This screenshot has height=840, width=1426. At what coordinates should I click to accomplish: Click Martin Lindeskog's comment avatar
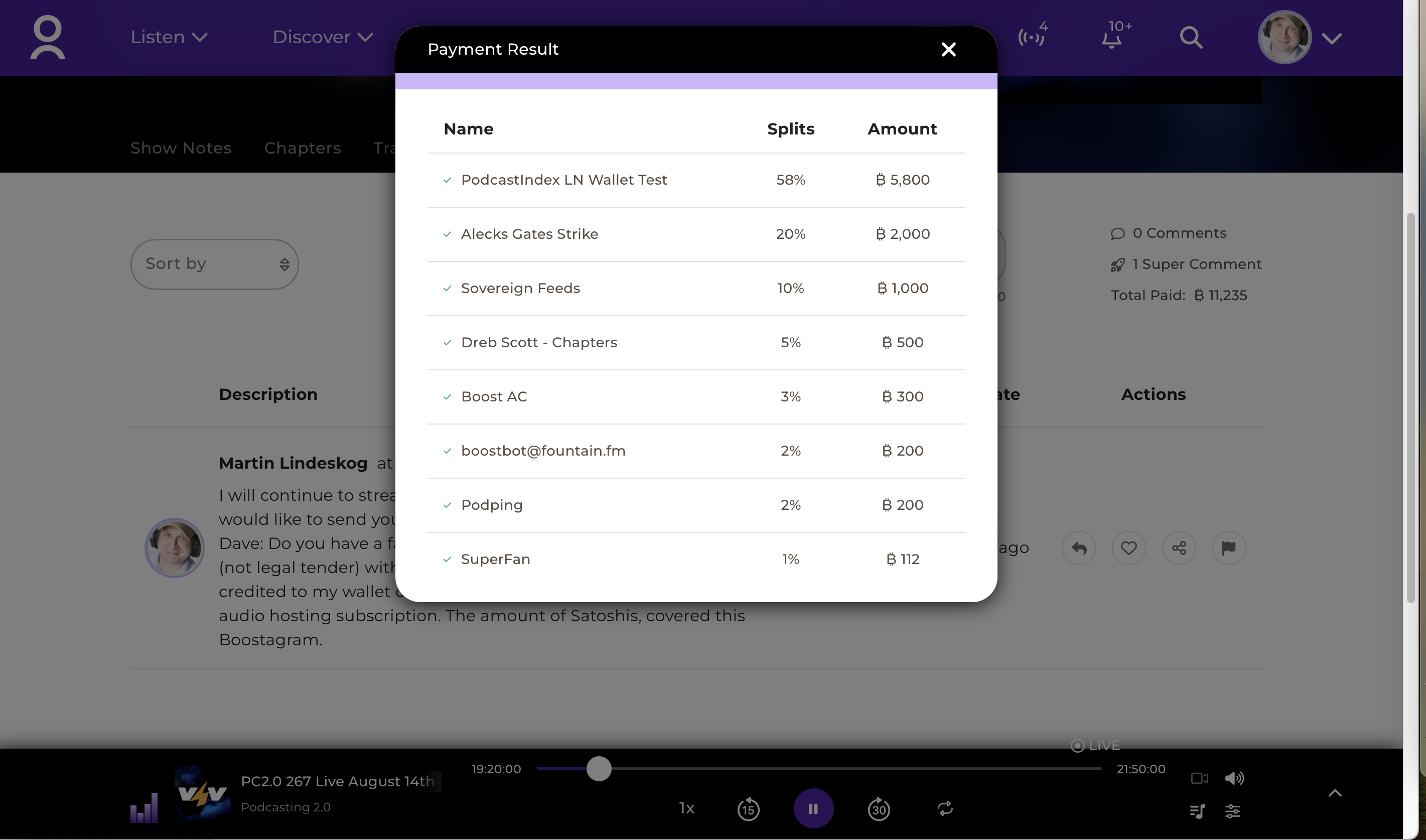175,548
